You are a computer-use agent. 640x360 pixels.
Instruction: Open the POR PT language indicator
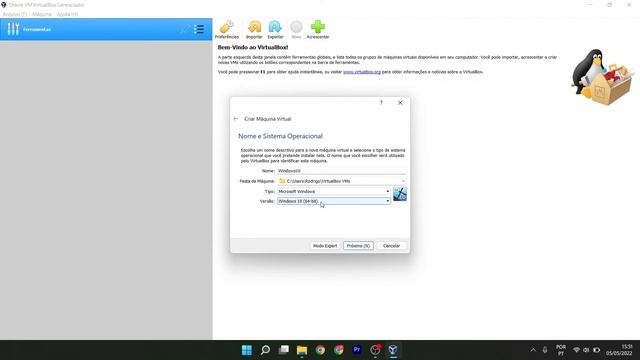[x=561, y=350]
